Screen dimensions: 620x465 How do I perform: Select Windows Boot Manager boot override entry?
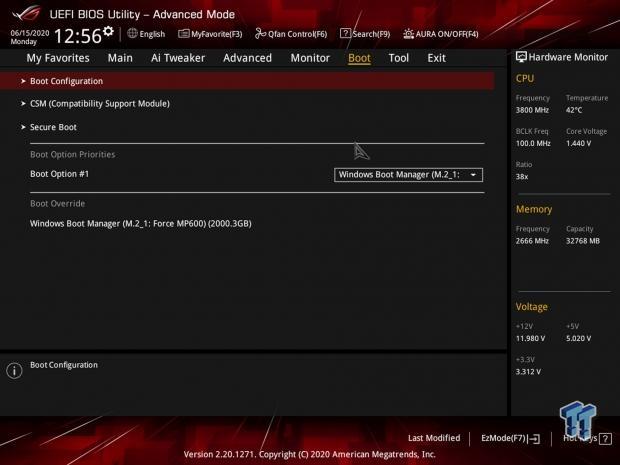pyautogui.click(x=141, y=223)
